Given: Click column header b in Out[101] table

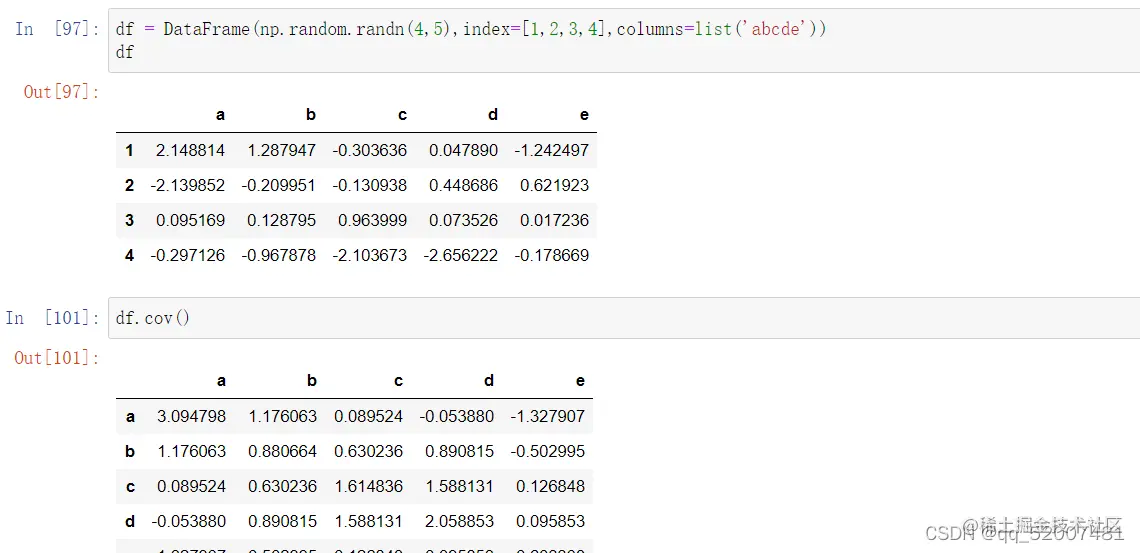Looking at the screenshot, I should [x=312, y=381].
